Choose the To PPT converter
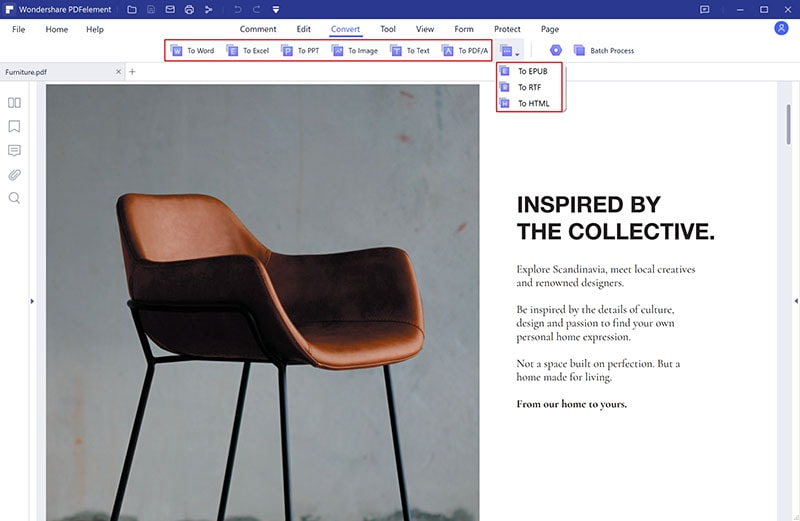The width and height of the screenshot is (800, 521). [288, 50]
